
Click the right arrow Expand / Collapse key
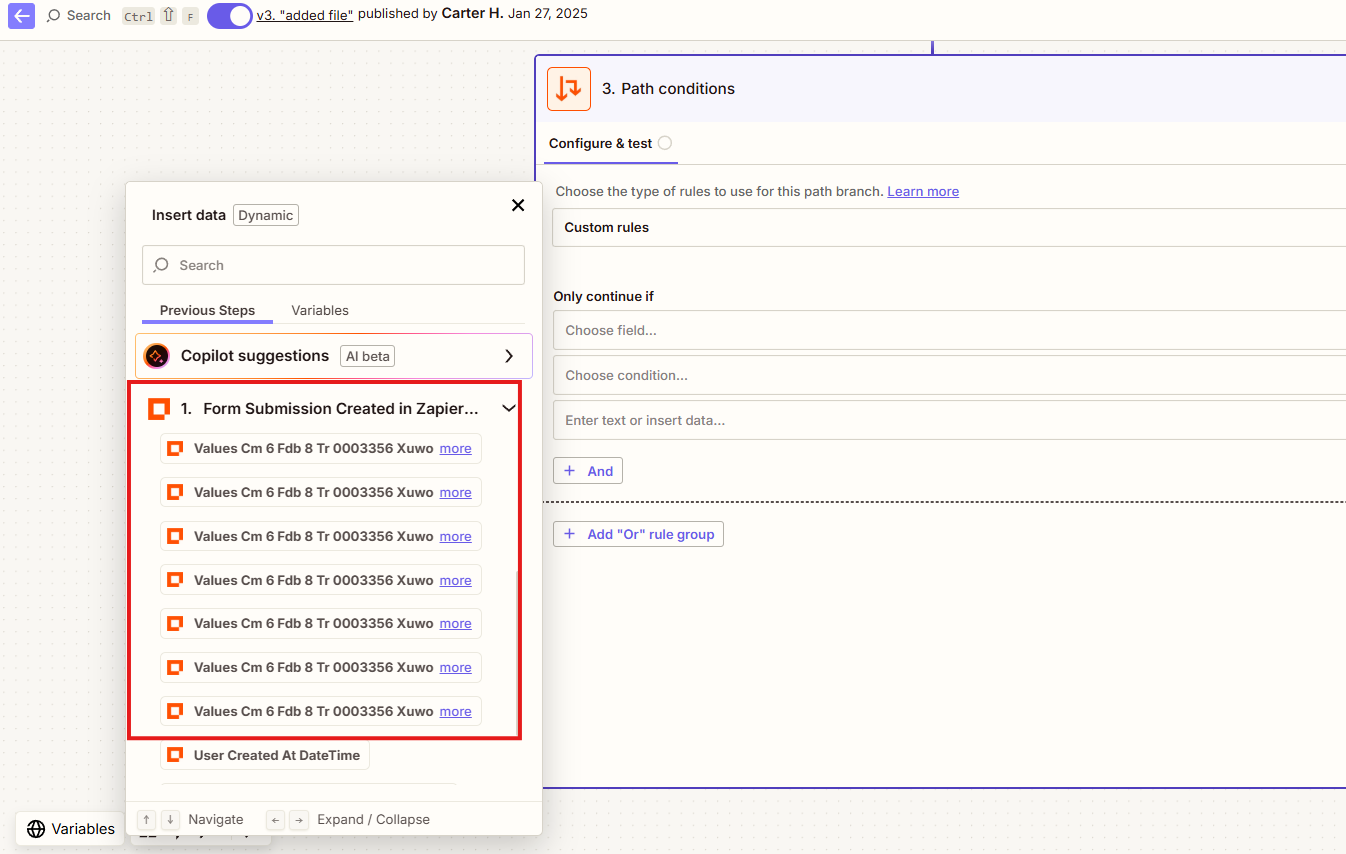(x=299, y=819)
